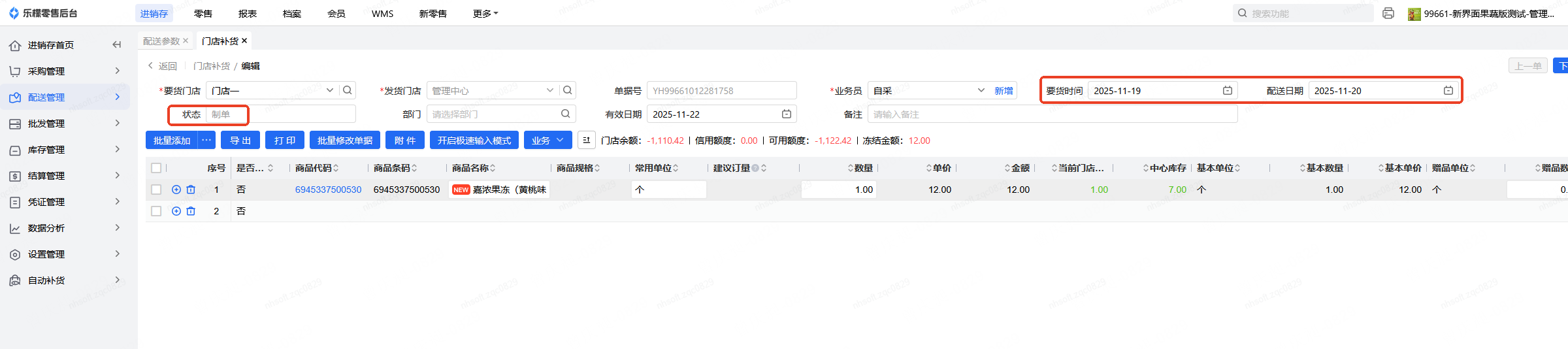The image size is (1568, 349).
Task: Sort by the 中心库存 column
Action: point(1146,168)
